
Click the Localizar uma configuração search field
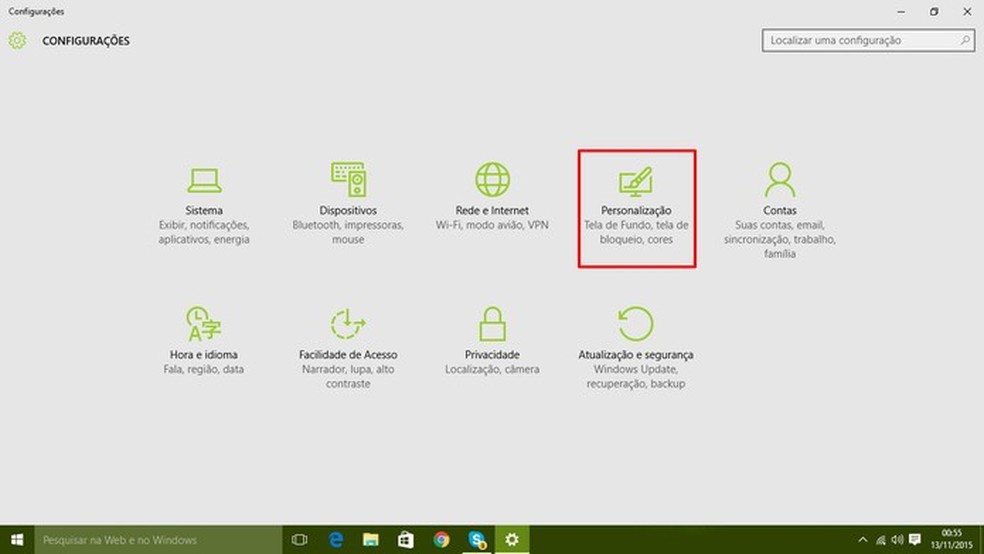coord(868,40)
